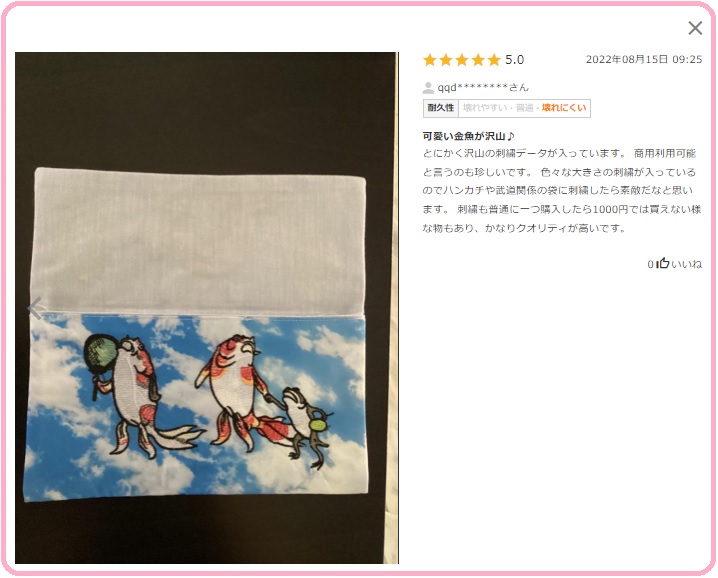Click the second gold rating star

(446, 60)
